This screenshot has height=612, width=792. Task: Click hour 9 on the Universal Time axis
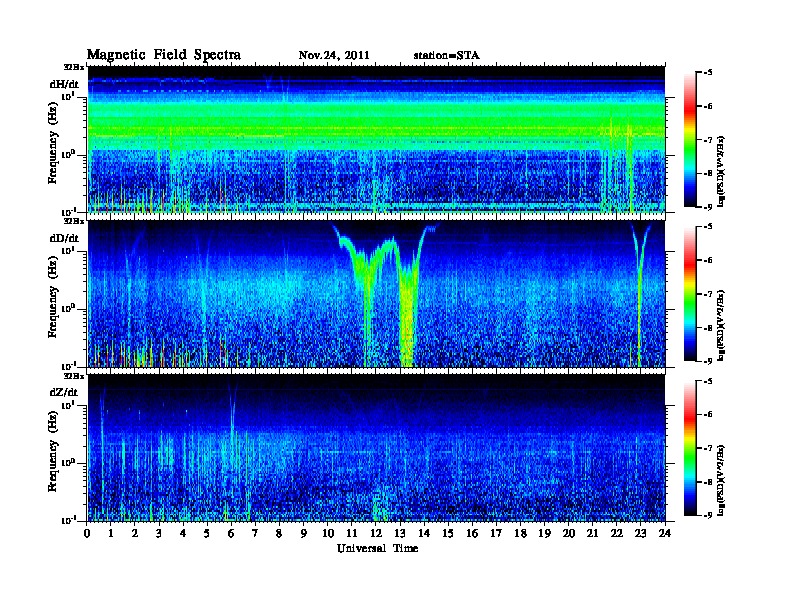(x=304, y=534)
